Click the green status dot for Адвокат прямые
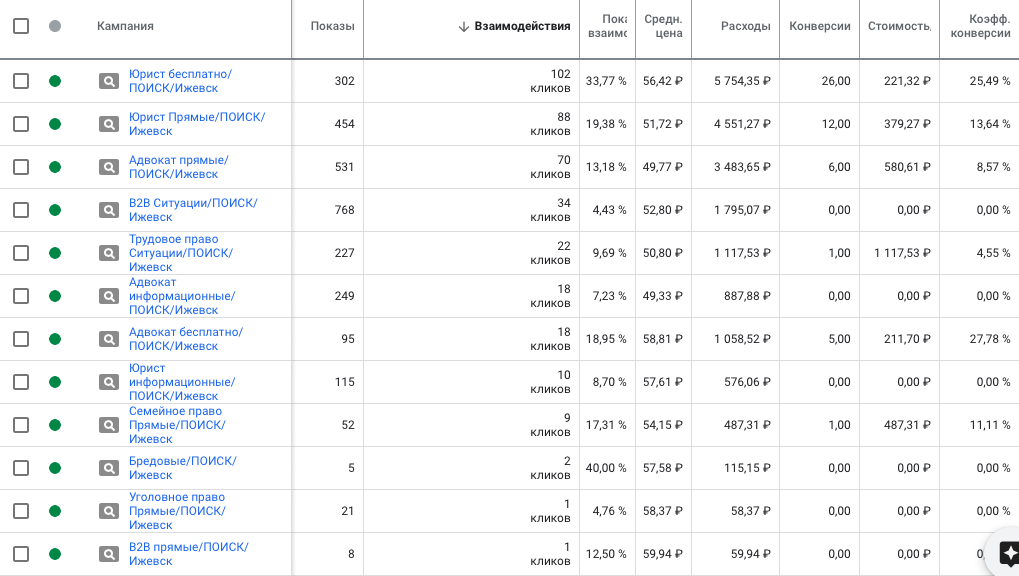Viewport: 1019px width, 576px height. 55,167
